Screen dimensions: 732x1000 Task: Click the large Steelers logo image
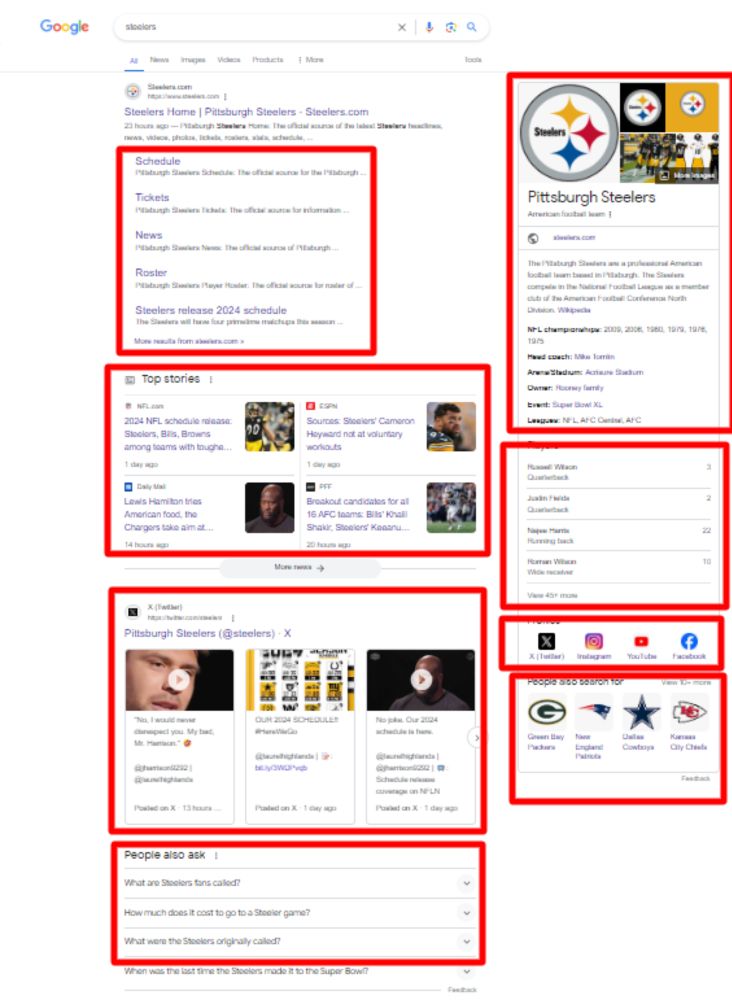pos(569,133)
